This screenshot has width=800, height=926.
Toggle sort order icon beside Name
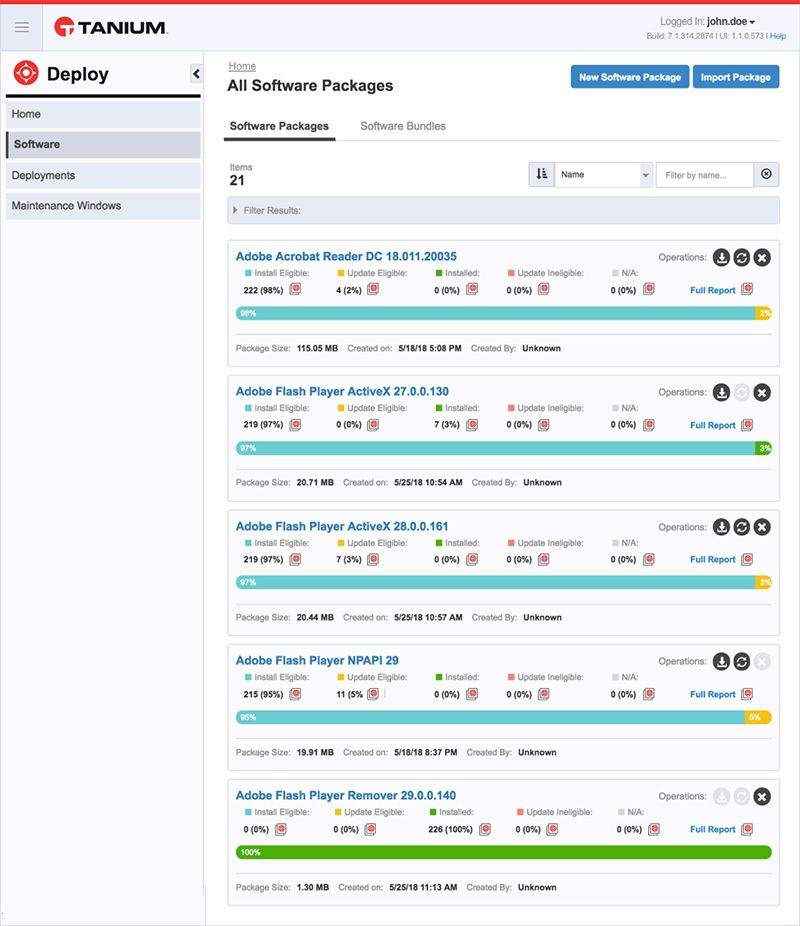(x=541, y=174)
